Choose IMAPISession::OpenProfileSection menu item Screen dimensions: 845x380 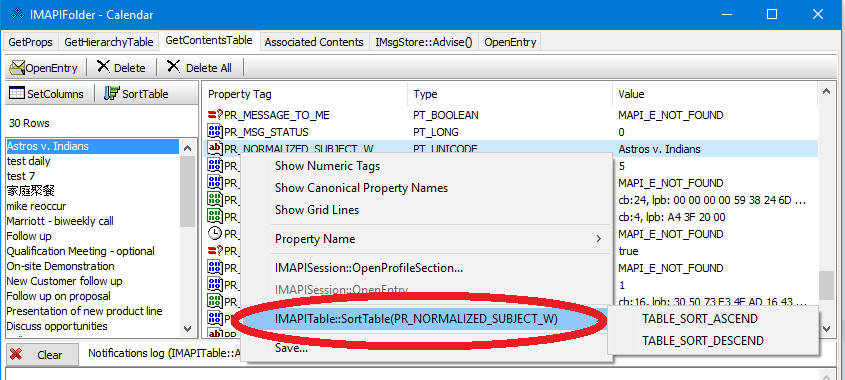[426, 268]
